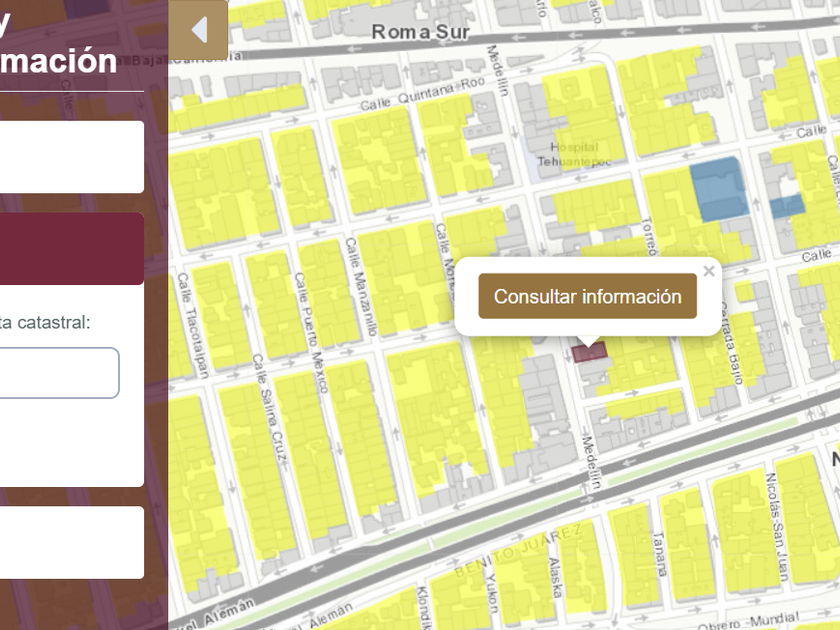Click the Hospital Tehuantepec map label
The width and height of the screenshot is (840, 630).
pyautogui.click(x=567, y=153)
